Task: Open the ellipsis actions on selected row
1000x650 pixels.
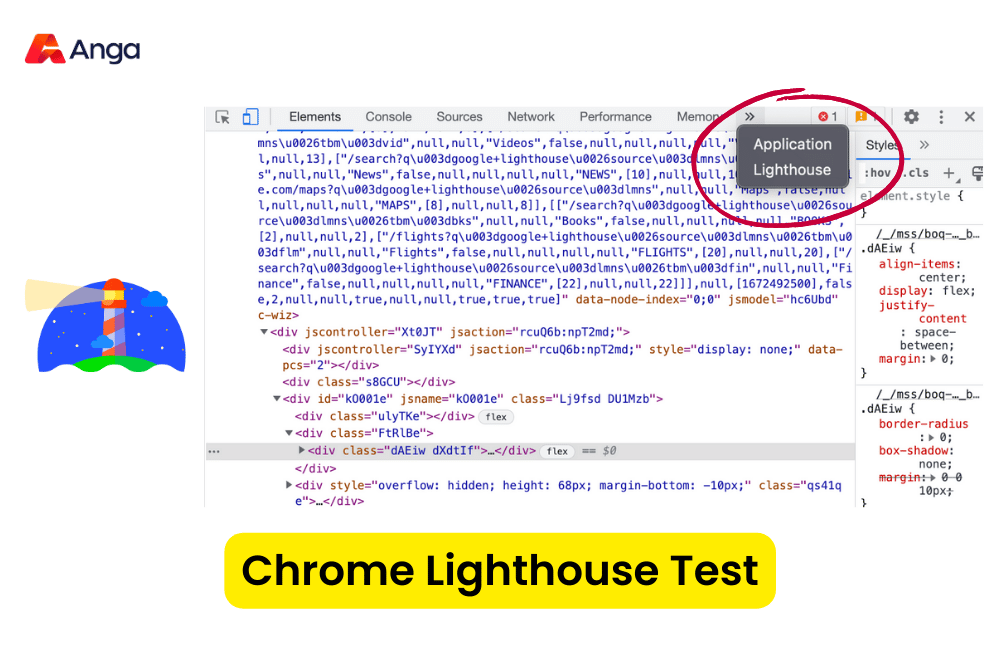Action: tap(214, 451)
